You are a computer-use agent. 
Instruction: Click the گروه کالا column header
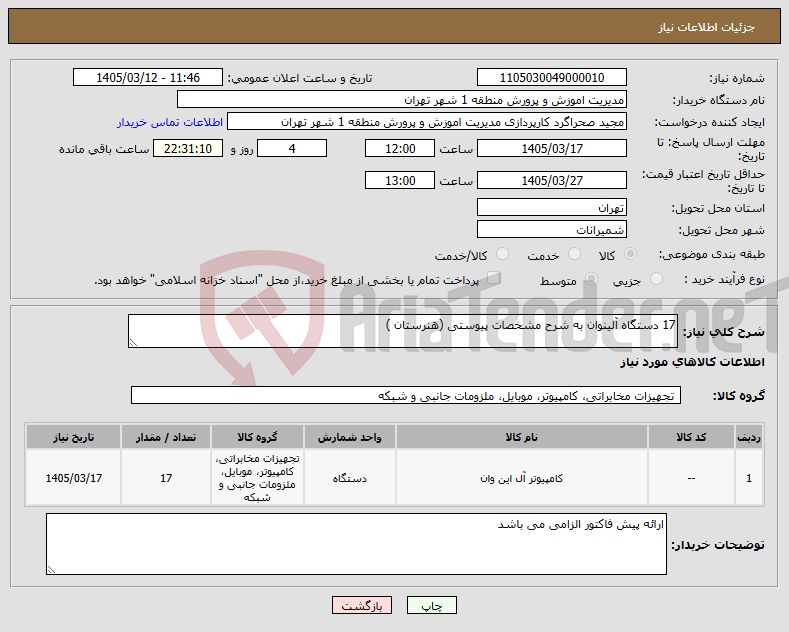[257, 437]
